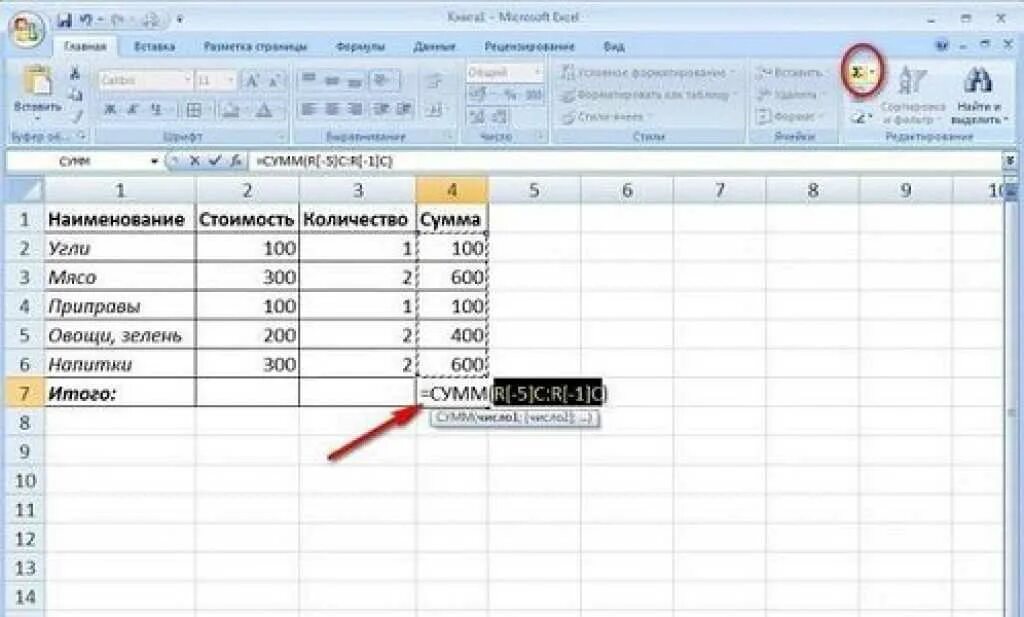
Task: Expand the formula bar chevron
Action: pyautogui.click(x=1010, y=161)
